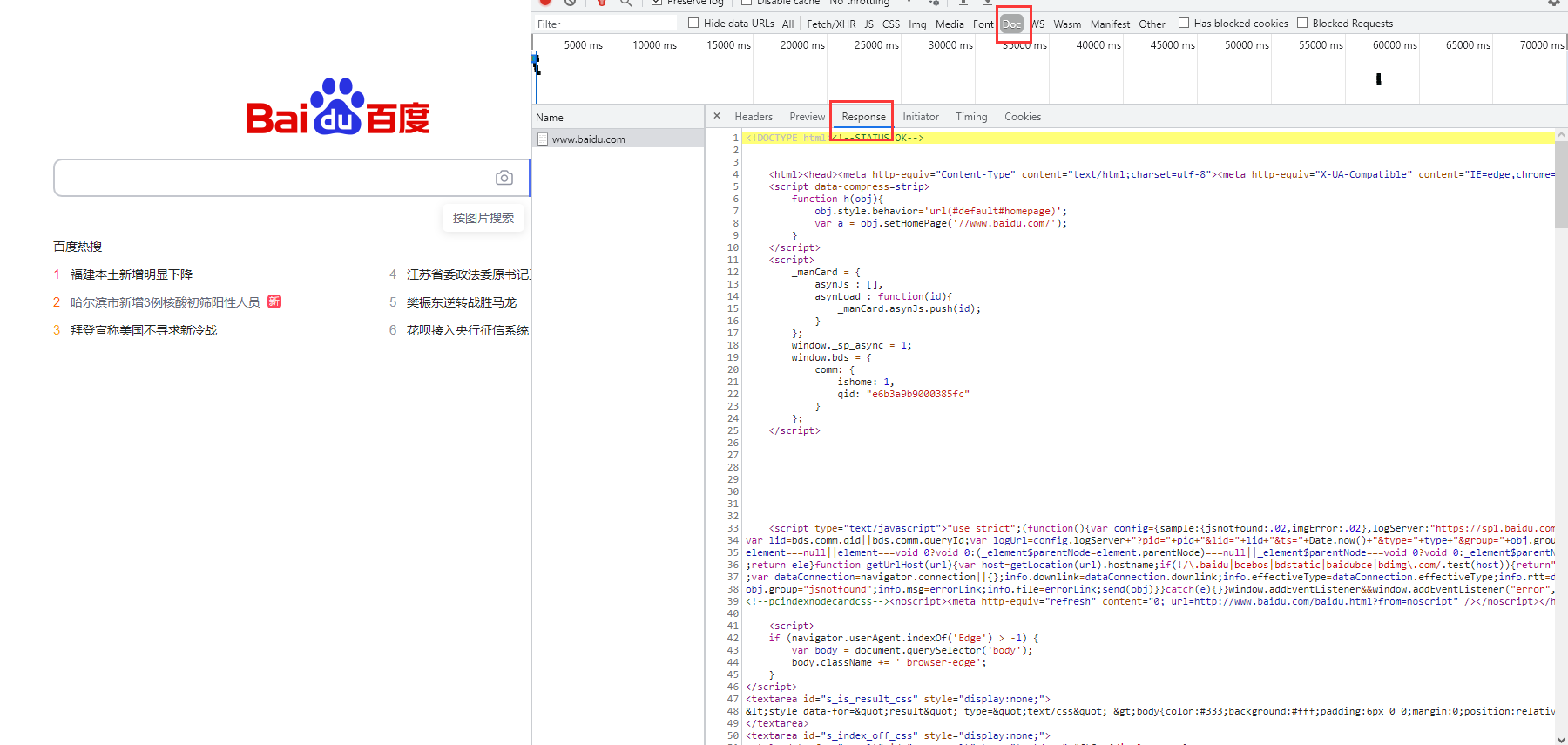Click the network Filter text field
This screenshot has width=1568, height=745.
pos(605,24)
